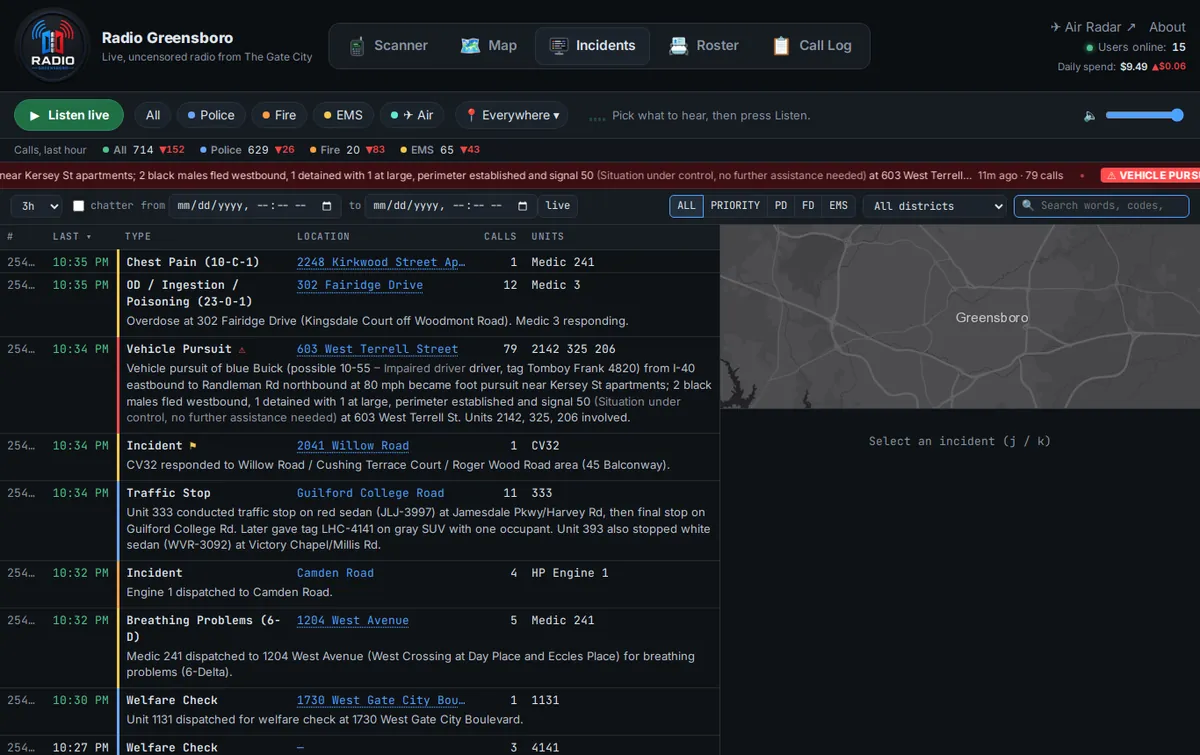Open 1204 West Avenue location link

point(353,620)
